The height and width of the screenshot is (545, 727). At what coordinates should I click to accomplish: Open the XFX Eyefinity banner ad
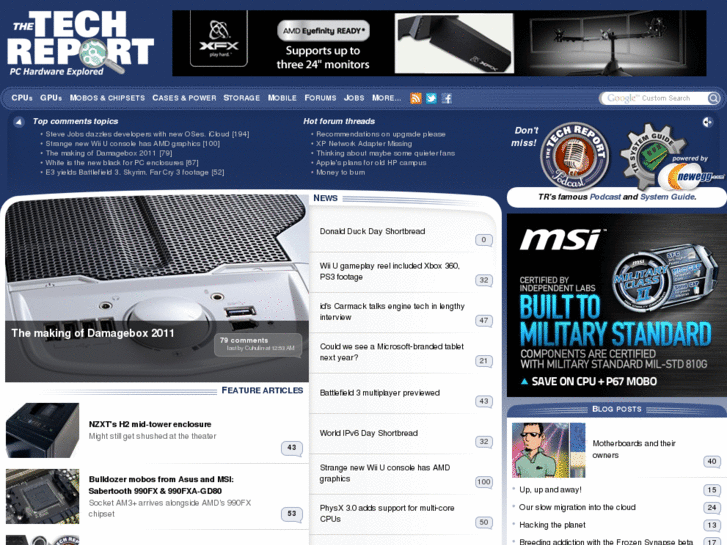(x=439, y=43)
